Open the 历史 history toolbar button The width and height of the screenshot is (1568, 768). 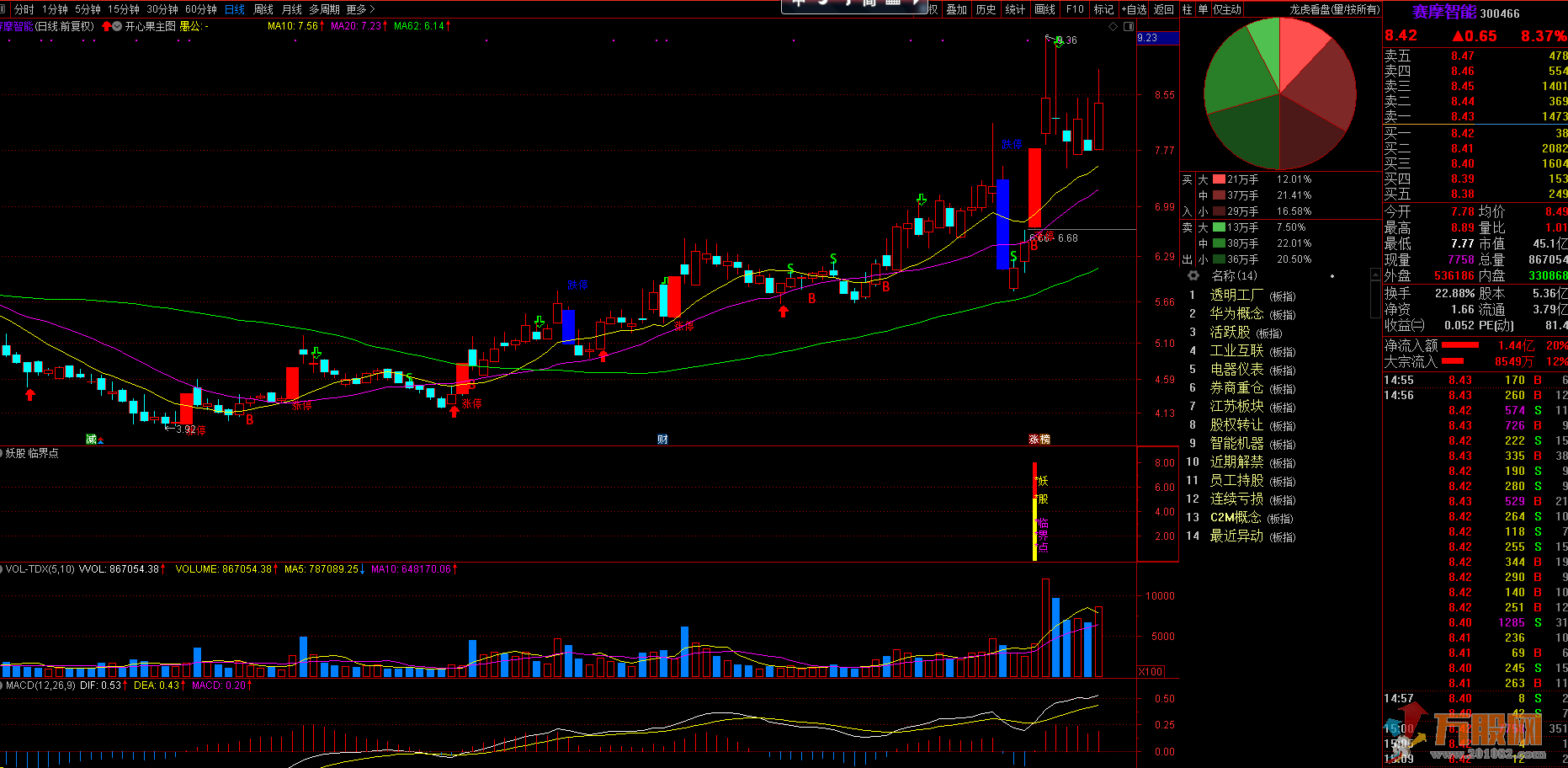coord(986,9)
